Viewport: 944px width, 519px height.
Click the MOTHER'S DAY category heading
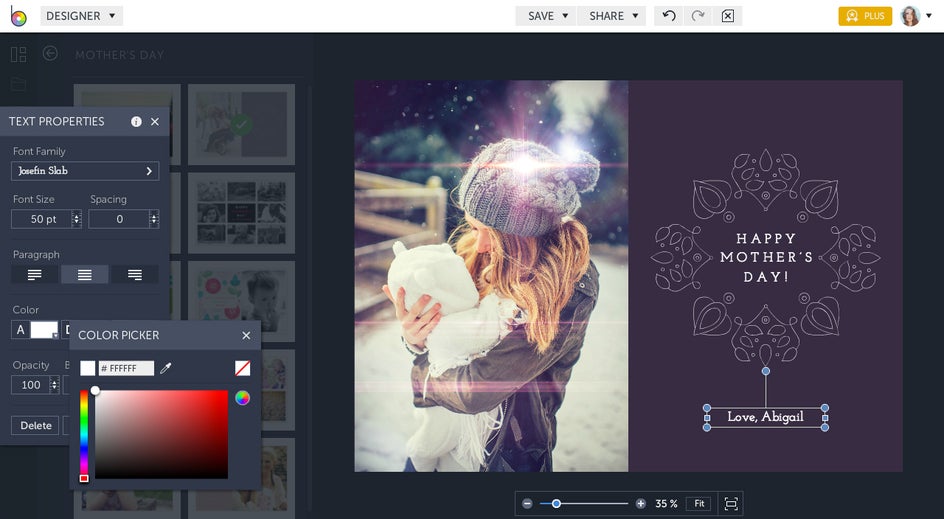coord(119,55)
